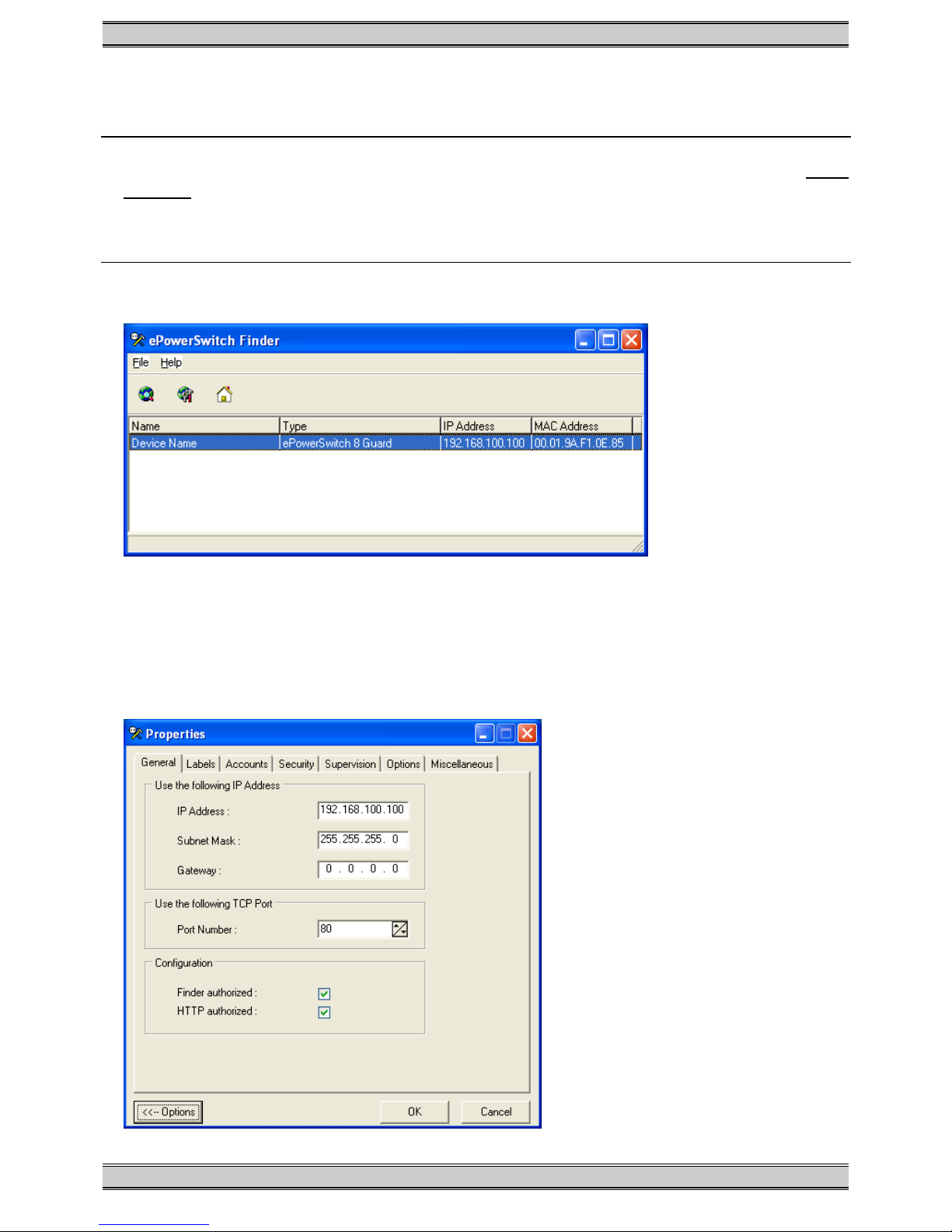Switch to the Labels tab
The height and width of the screenshot is (1232, 952).
[x=201, y=764]
